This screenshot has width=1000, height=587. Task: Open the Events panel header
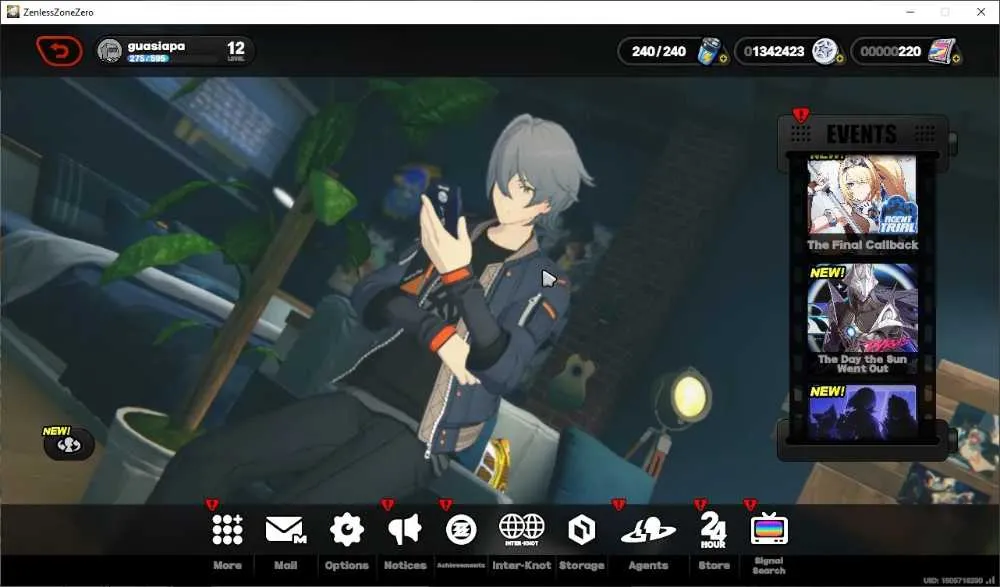pos(862,134)
